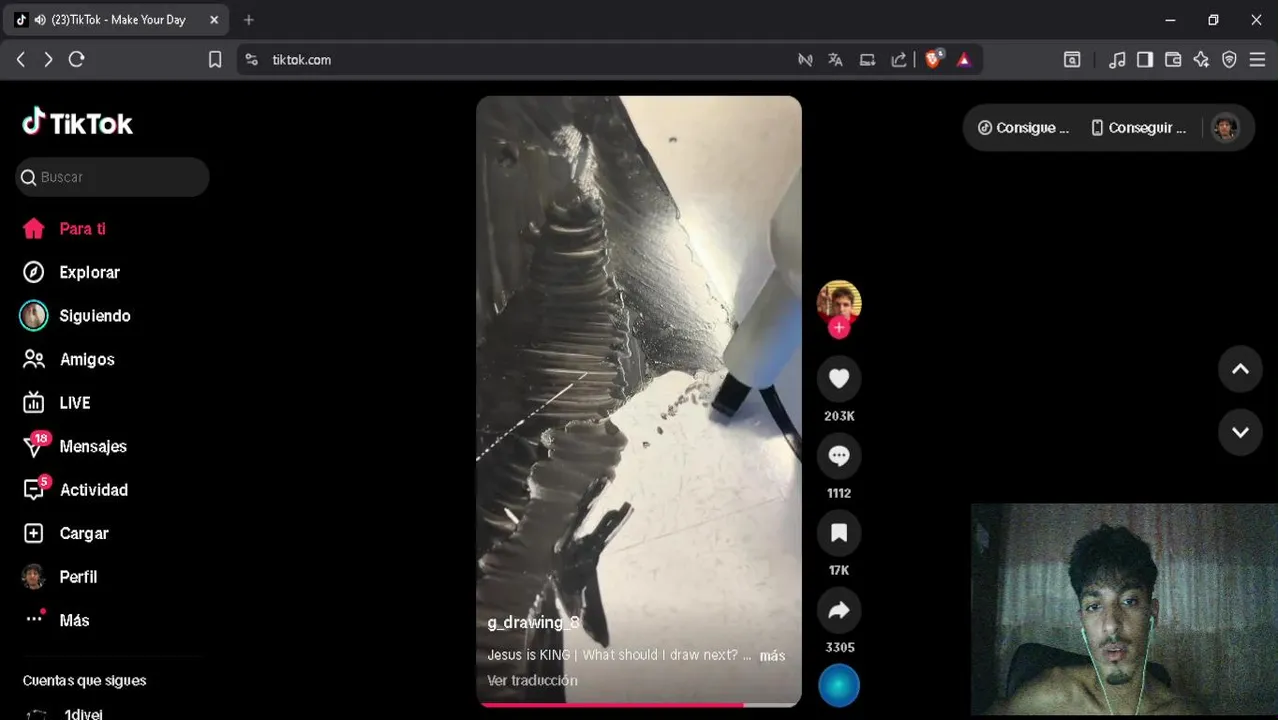Screen dimensions: 1278x720
Task: Open a new browser tab
Action: 249,20
